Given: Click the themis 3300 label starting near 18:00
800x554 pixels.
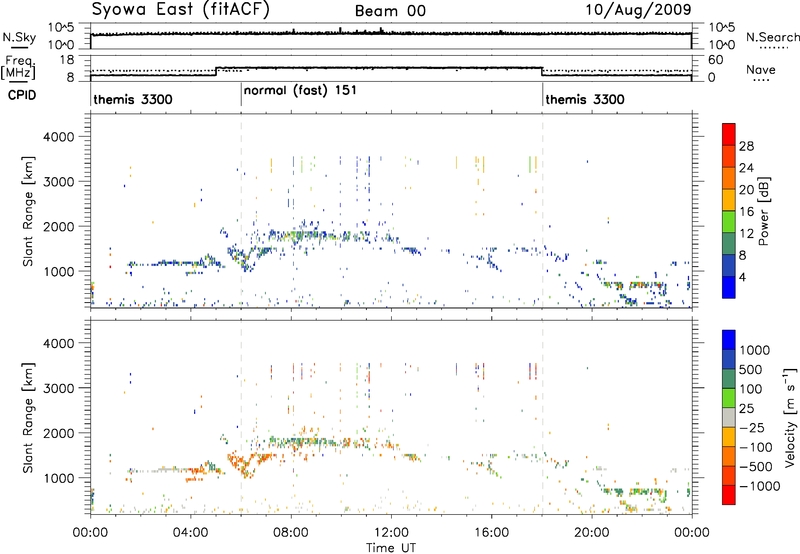Looking at the screenshot, I should click(585, 99).
